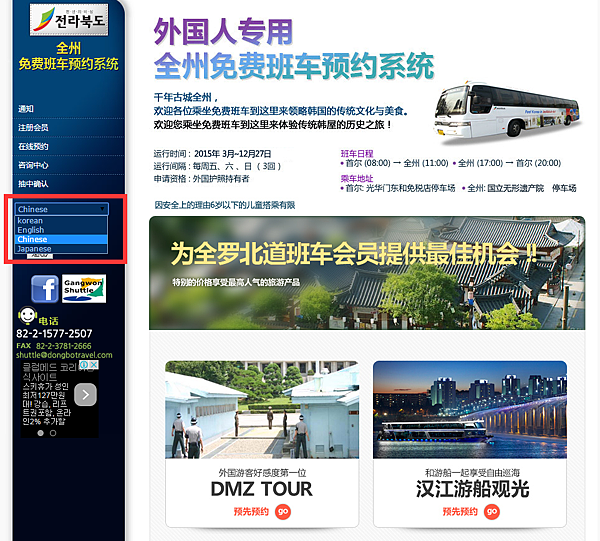The width and height of the screenshot is (600, 541).
Task: Click the DMZ TOUR photo thumbnail
Action: 262,410
